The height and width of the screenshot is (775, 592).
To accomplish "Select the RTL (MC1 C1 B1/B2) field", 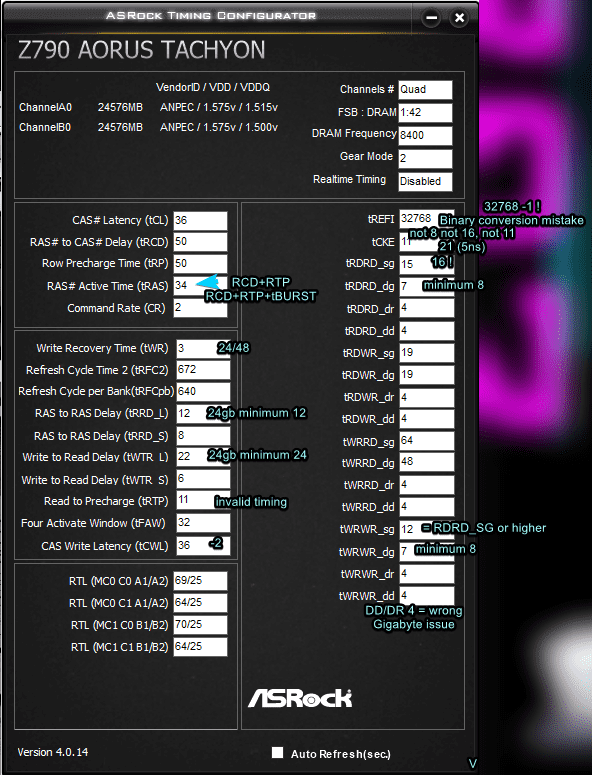I will pos(200,647).
